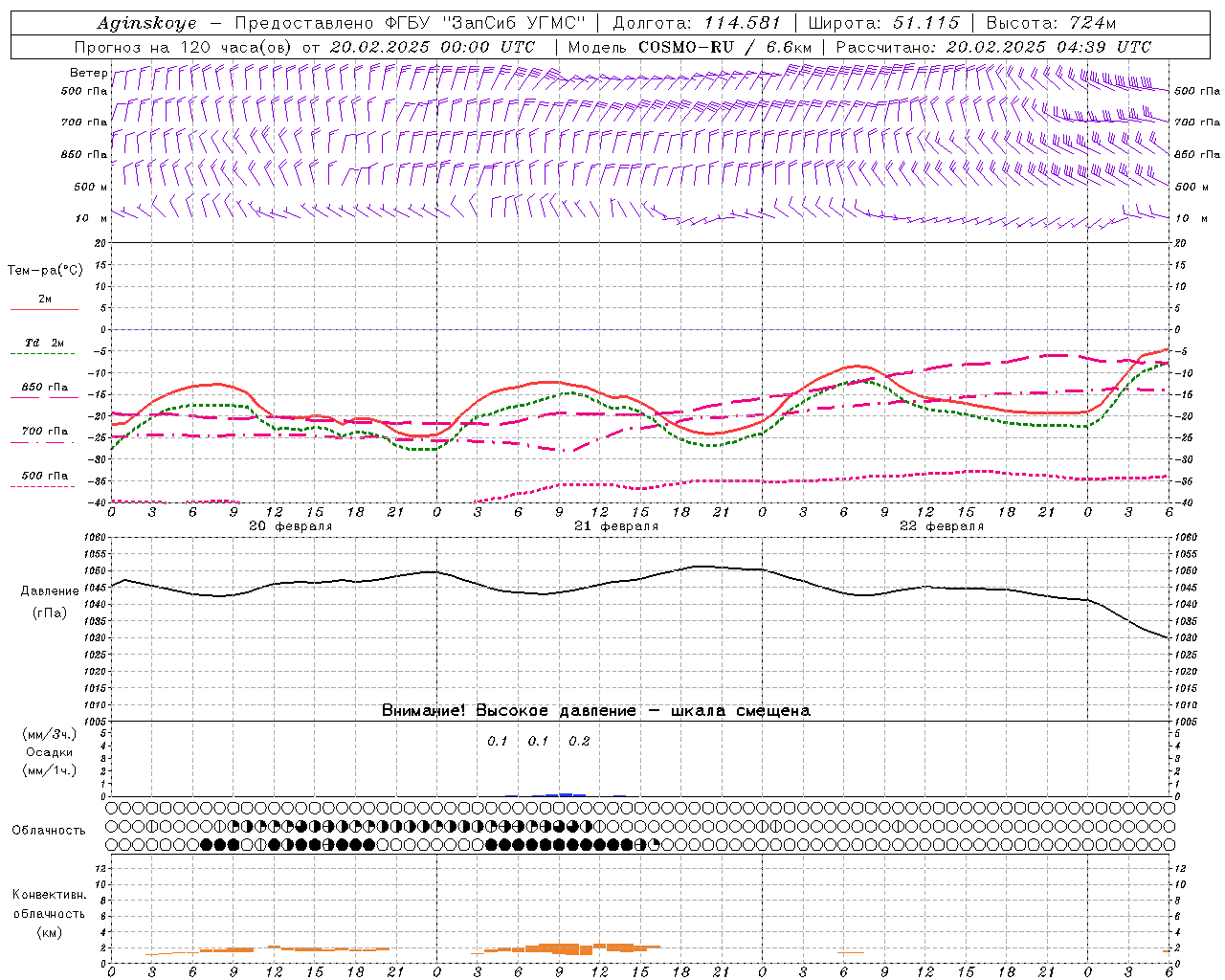Select the 'Модель COSMO-RU / 6.6км' text

point(689,47)
